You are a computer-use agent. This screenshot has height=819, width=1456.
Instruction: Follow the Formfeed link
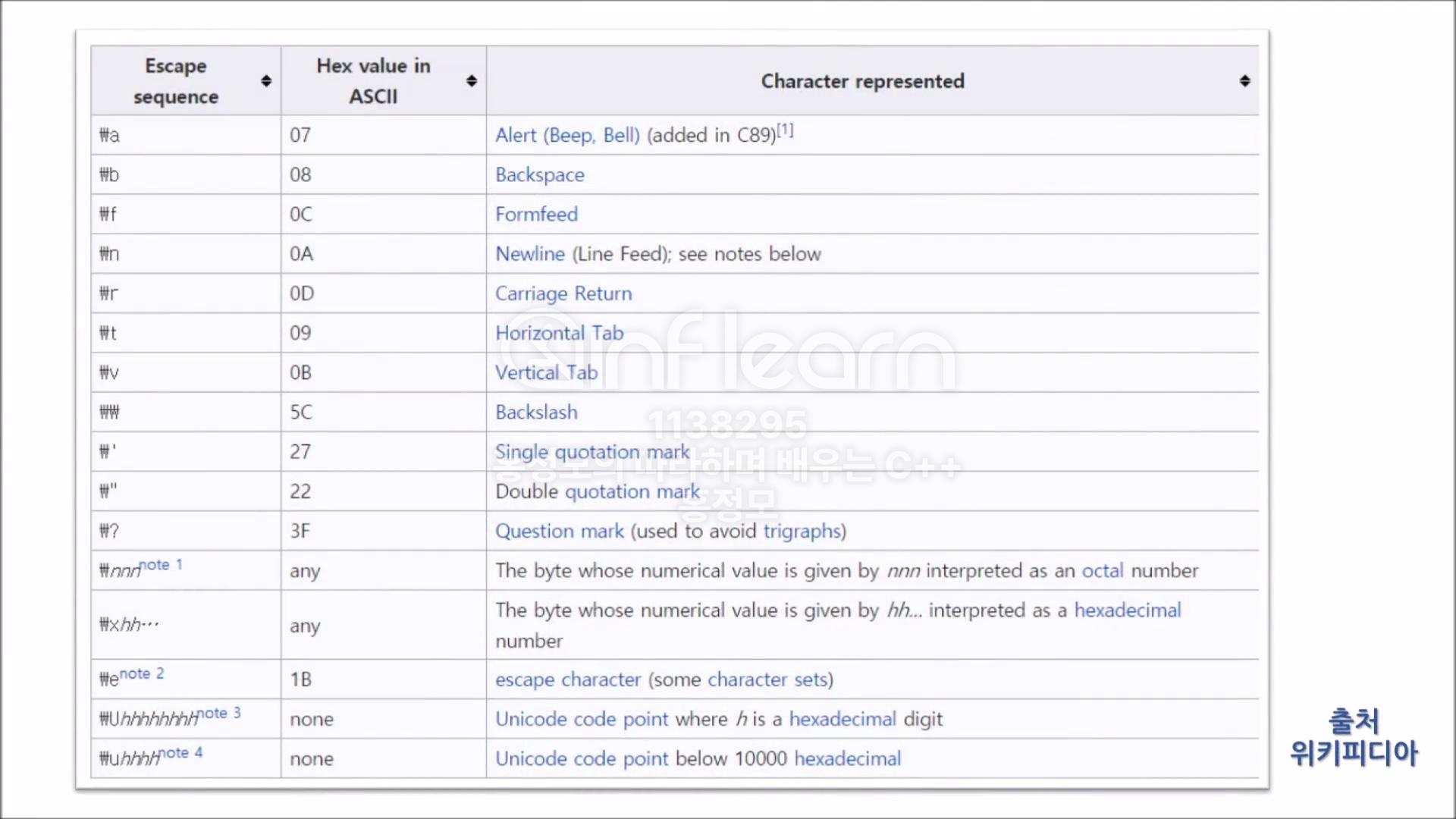(536, 215)
